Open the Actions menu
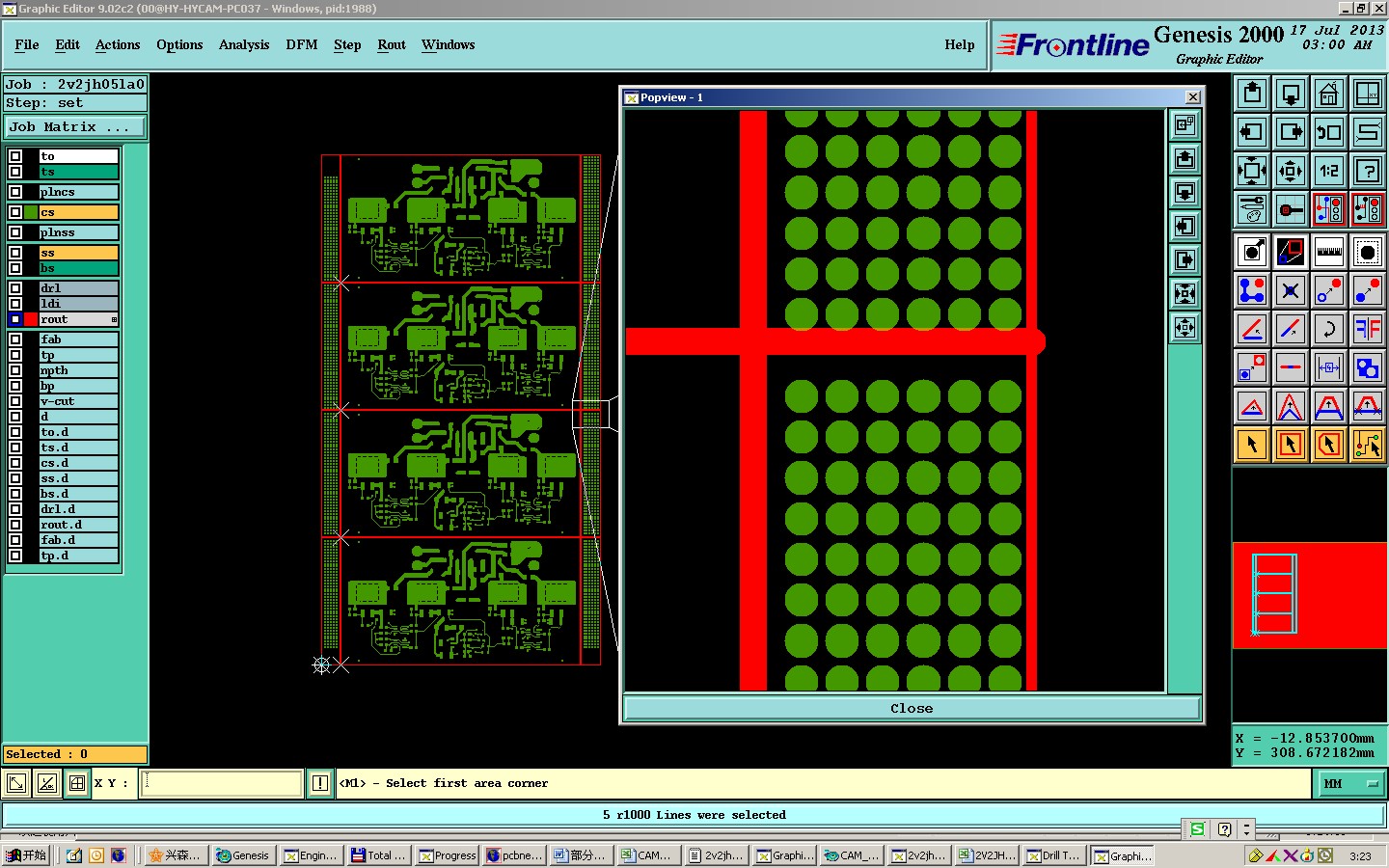Image resolution: width=1389 pixels, height=868 pixels. pos(118,44)
